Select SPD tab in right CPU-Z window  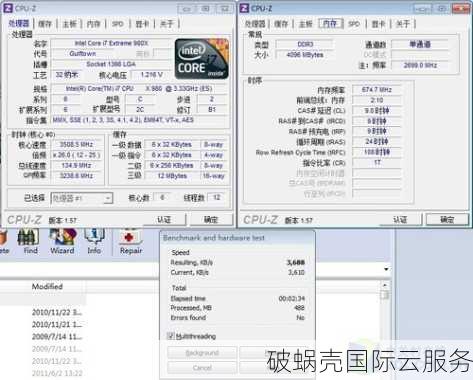(x=354, y=24)
